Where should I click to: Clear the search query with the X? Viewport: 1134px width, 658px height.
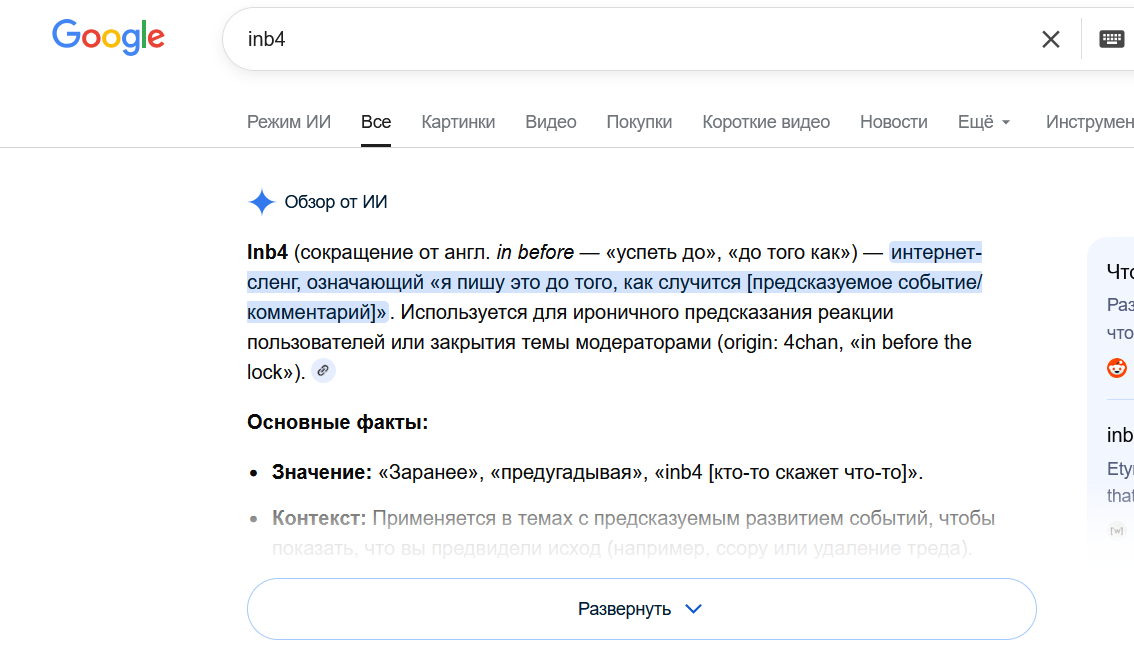click(1051, 39)
